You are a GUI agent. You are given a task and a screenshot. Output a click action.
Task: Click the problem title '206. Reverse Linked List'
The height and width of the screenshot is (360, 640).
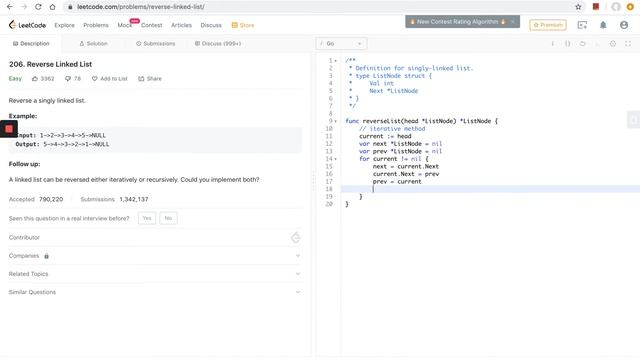click(x=50, y=64)
